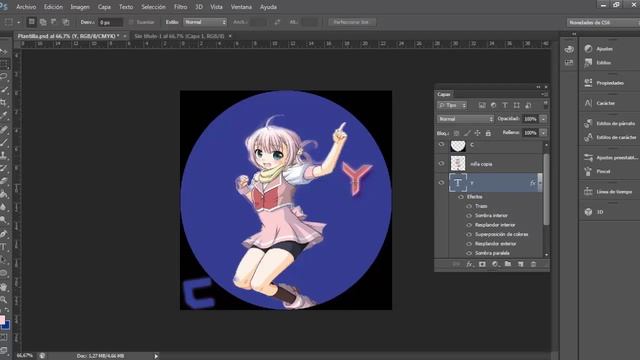
Task: Filter layers by pixel layer icon
Action: tap(482, 105)
